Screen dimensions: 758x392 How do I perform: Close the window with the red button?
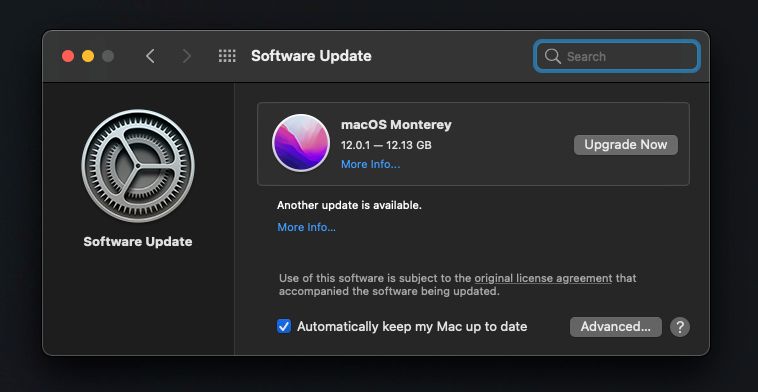[x=68, y=56]
